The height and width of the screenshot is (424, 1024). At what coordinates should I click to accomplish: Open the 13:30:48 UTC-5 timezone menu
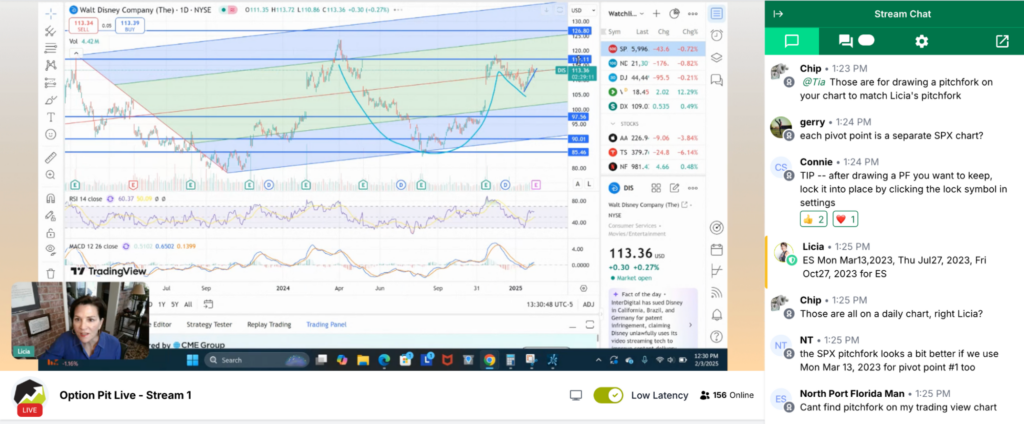pos(550,304)
